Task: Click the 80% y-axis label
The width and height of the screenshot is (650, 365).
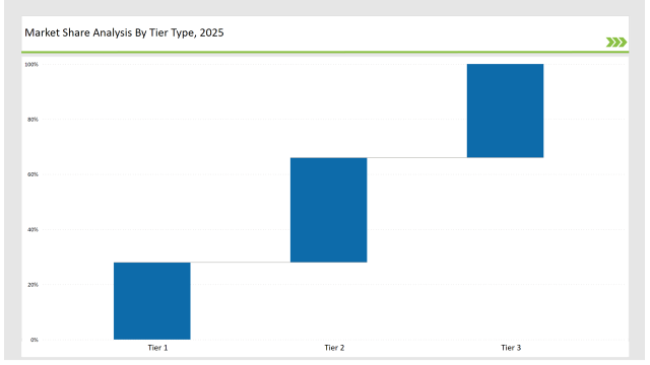Action: 33,119
